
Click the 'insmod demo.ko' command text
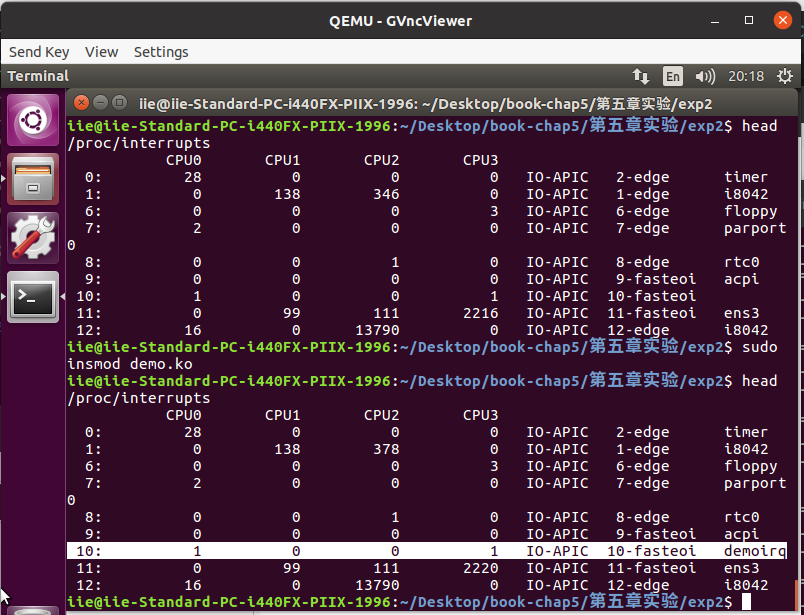point(130,364)
